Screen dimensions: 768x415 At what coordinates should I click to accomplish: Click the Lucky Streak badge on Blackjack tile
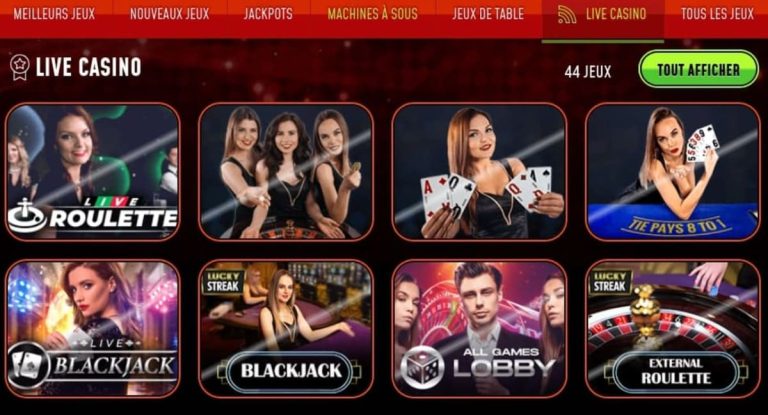pos(223,281)
